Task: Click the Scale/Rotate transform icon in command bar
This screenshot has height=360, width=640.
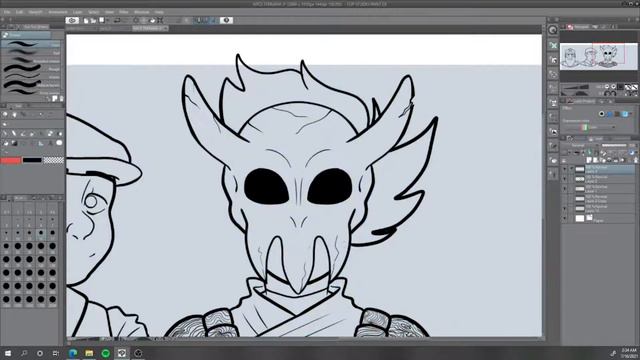Action: (160, 20)
